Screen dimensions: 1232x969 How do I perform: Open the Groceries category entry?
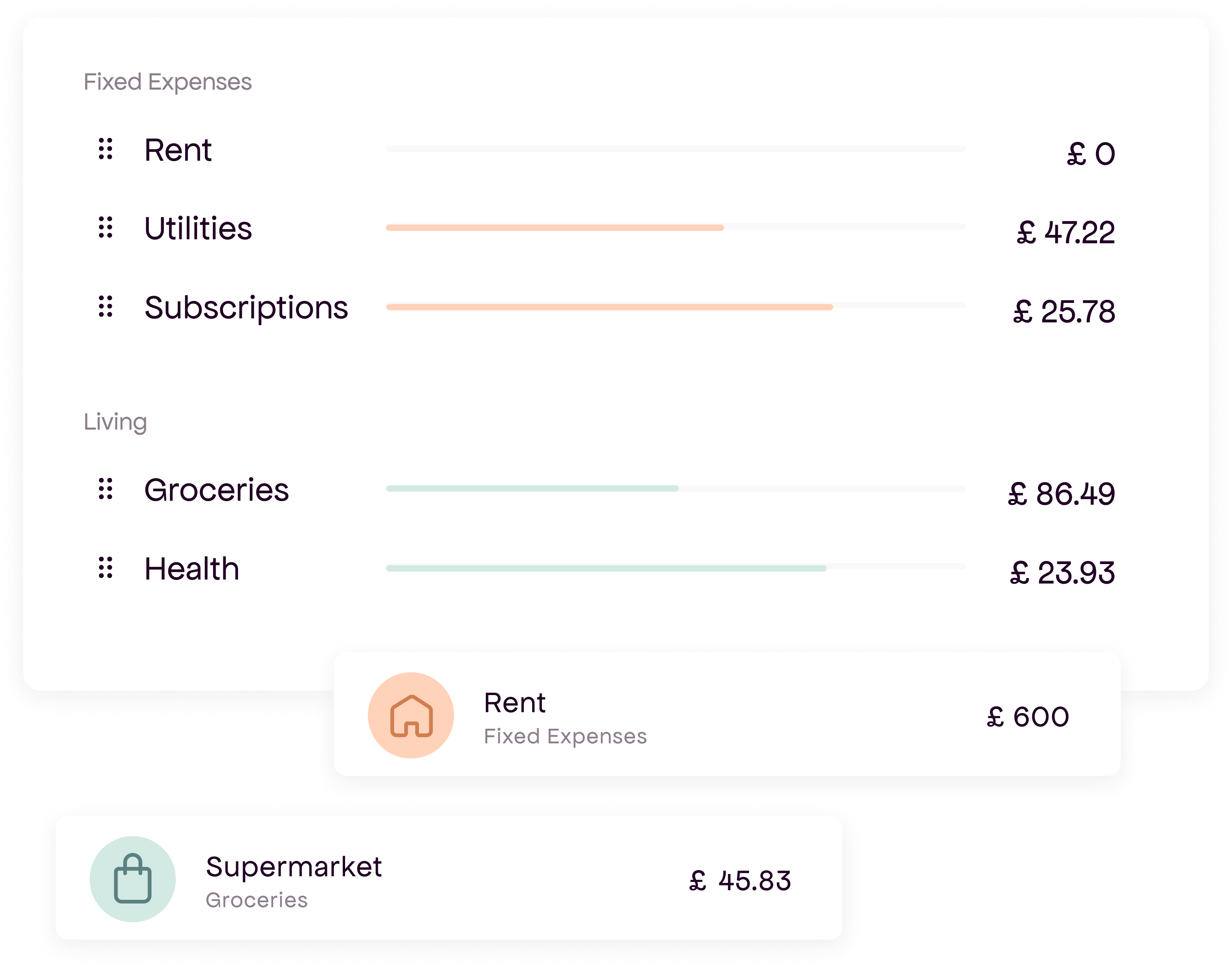click(x=217, y=489)
